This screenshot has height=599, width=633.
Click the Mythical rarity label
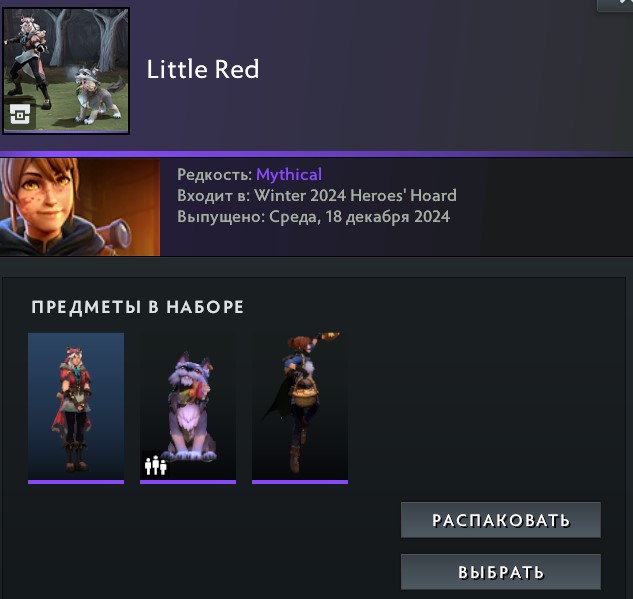click(289, 175)
